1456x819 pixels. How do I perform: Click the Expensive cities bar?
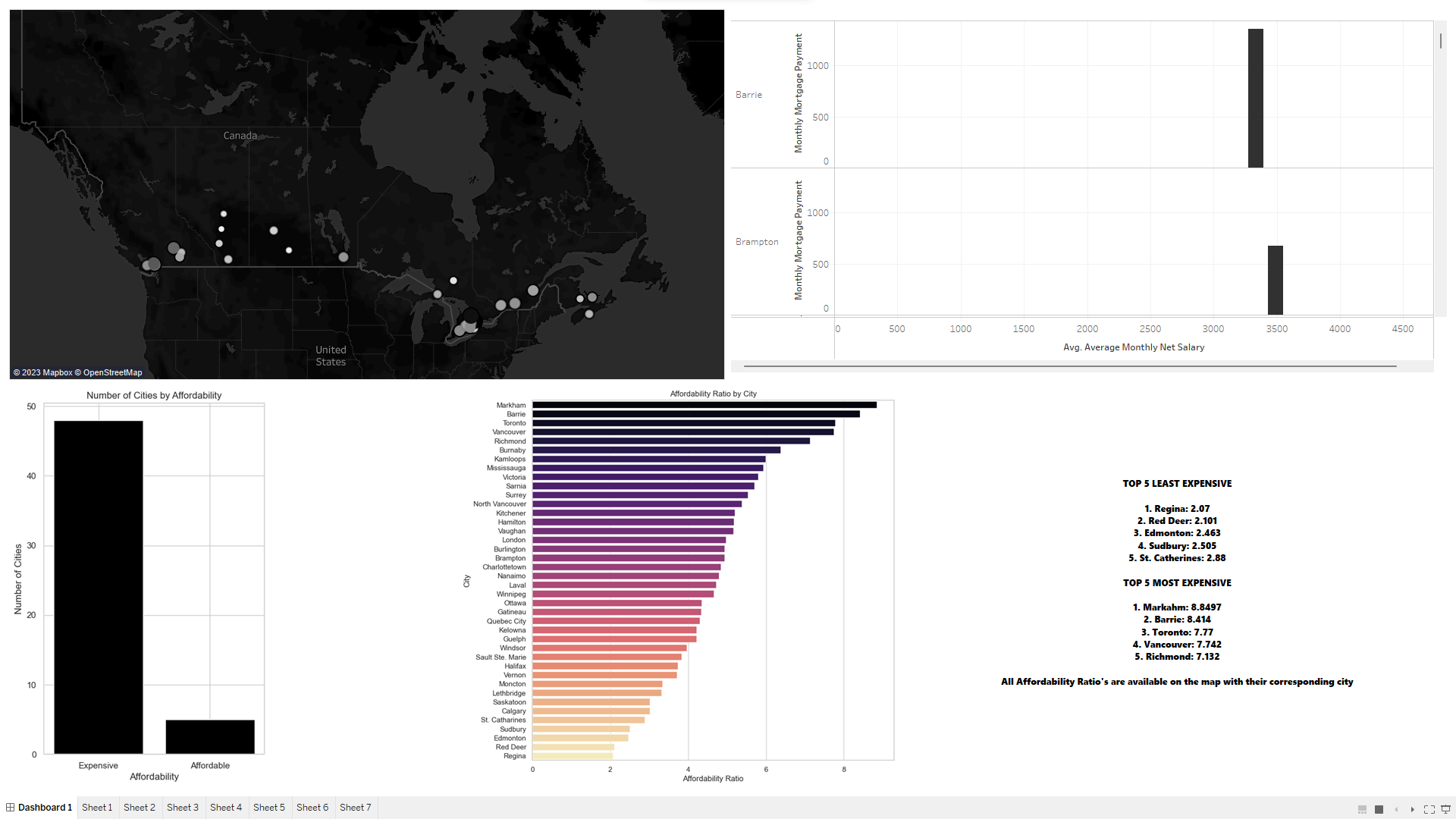tap(99, 587)
